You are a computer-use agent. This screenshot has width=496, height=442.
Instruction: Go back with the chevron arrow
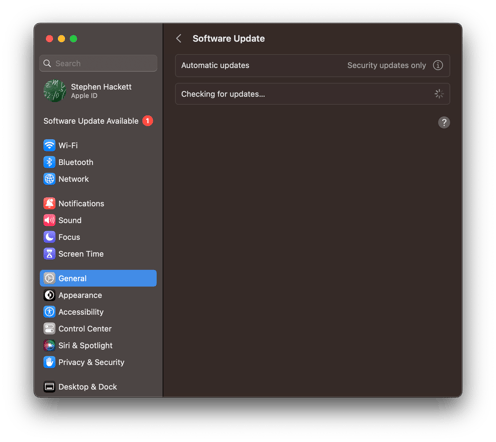pos(179,39)
